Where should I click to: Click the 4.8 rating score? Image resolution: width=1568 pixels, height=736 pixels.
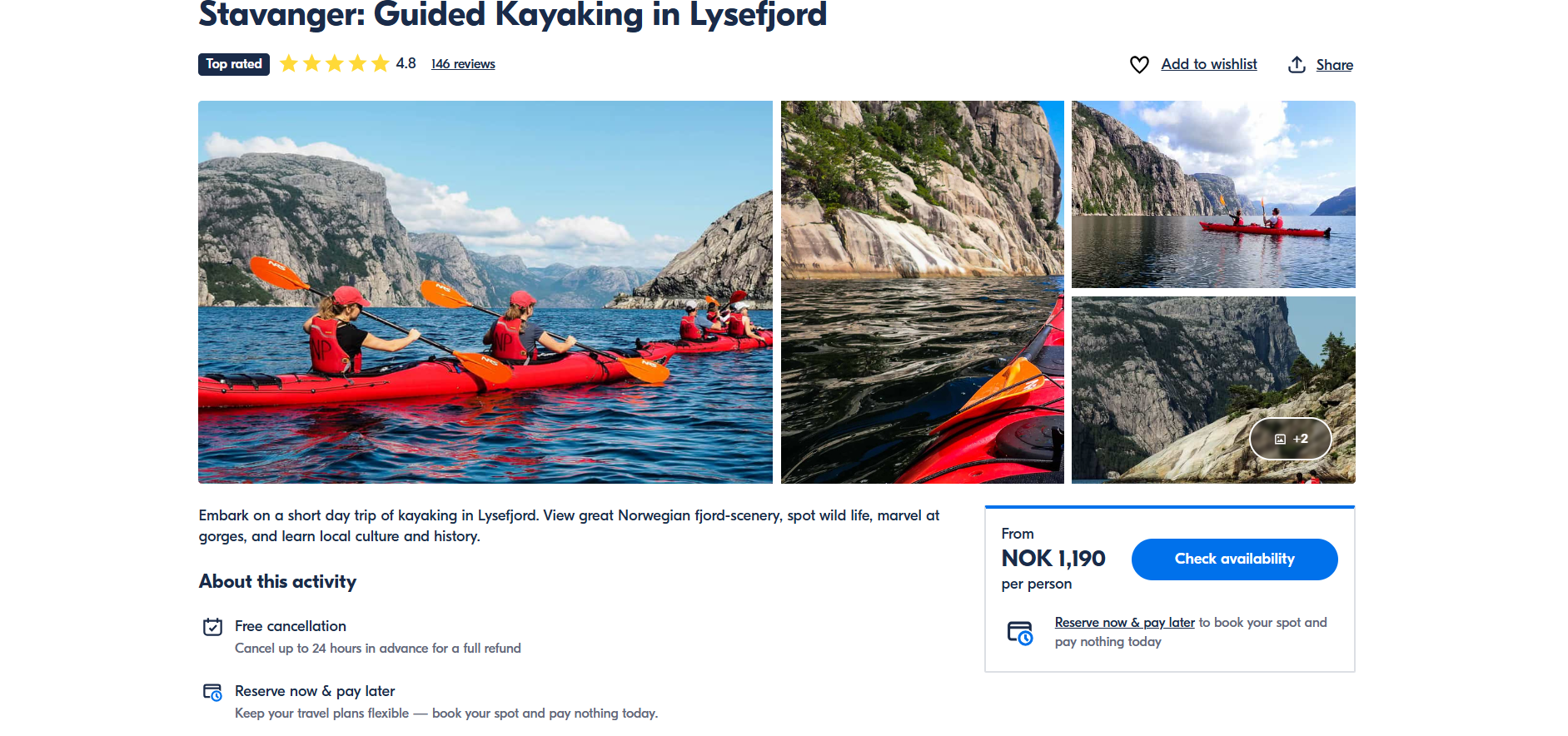[x=406, y=62]
